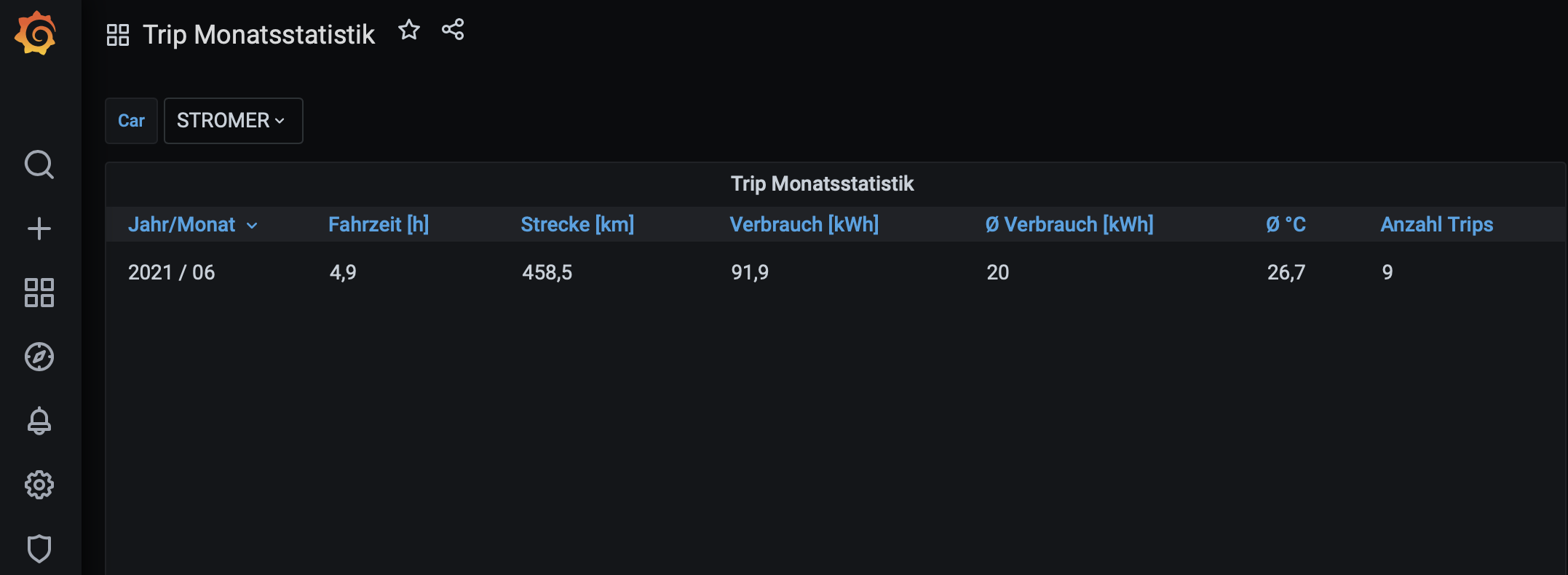Open the Trip Monatsstatistik panel title menu
The height and width of the screenshot is (575, 1568).
tap(822, 183)
